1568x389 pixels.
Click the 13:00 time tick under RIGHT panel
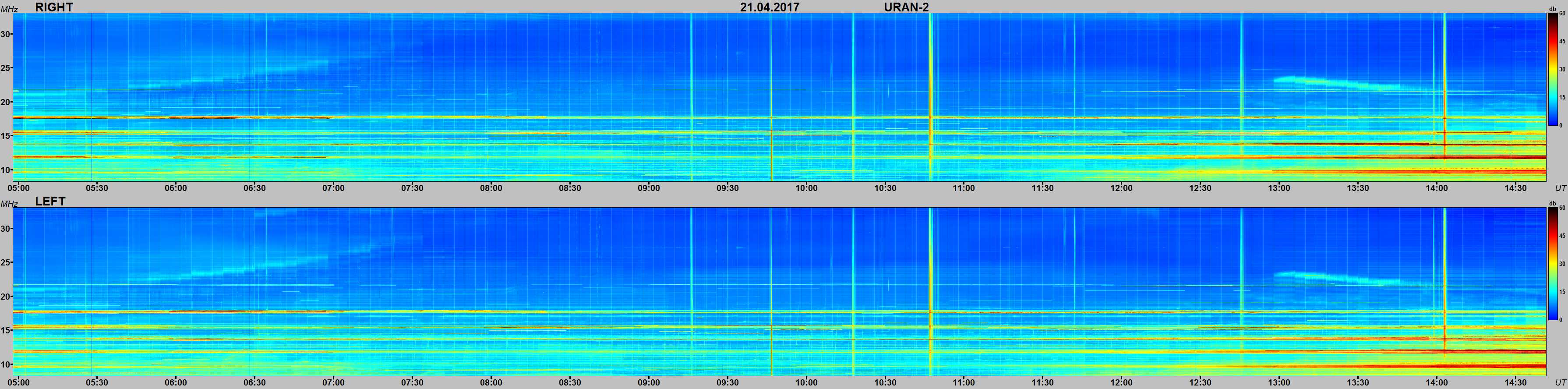1279,188
